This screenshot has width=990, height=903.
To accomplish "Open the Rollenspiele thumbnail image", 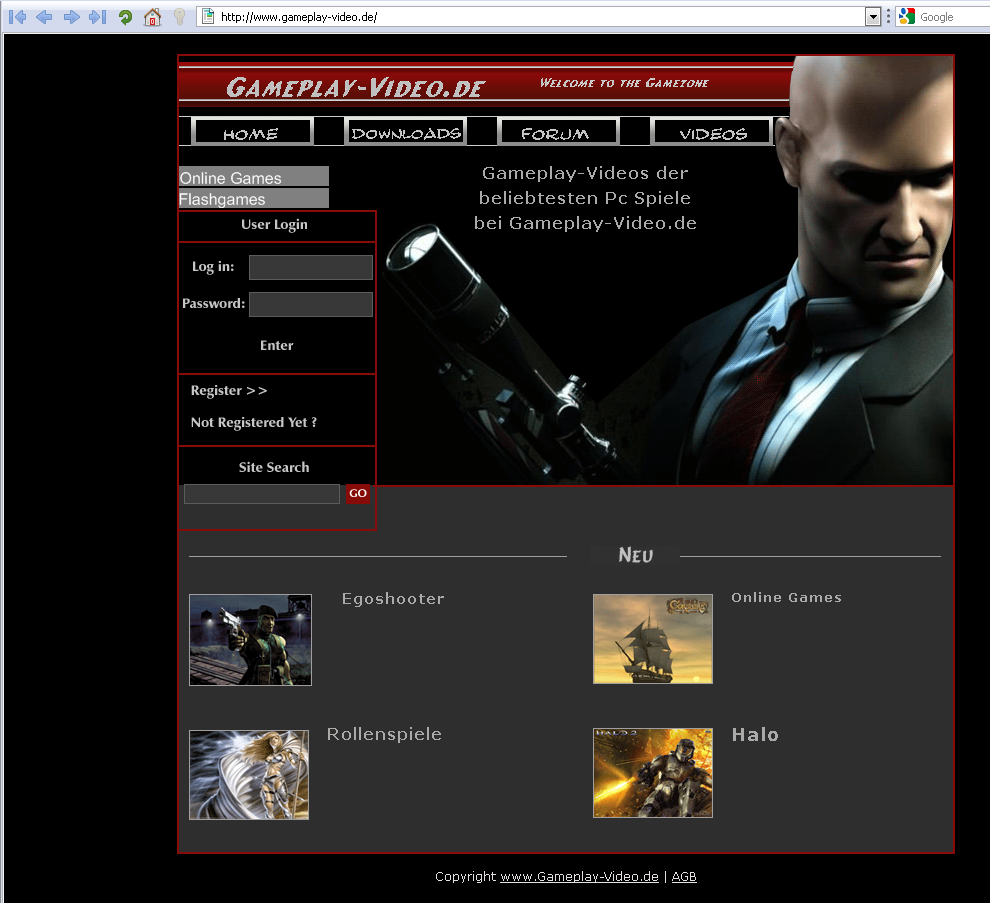I will (249, 775).
